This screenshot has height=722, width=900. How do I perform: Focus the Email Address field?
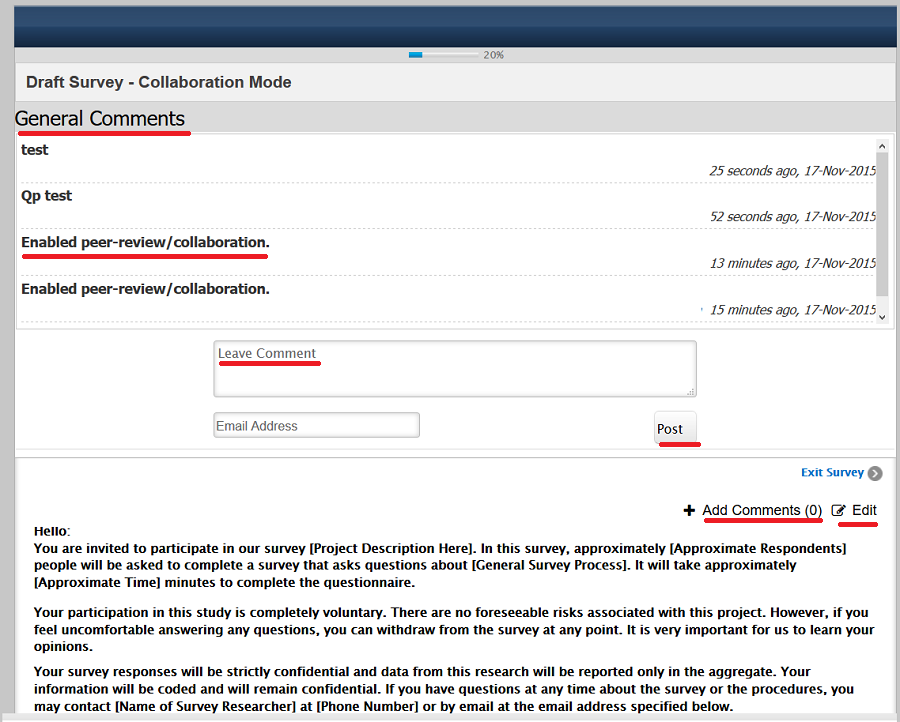(316, 425)
